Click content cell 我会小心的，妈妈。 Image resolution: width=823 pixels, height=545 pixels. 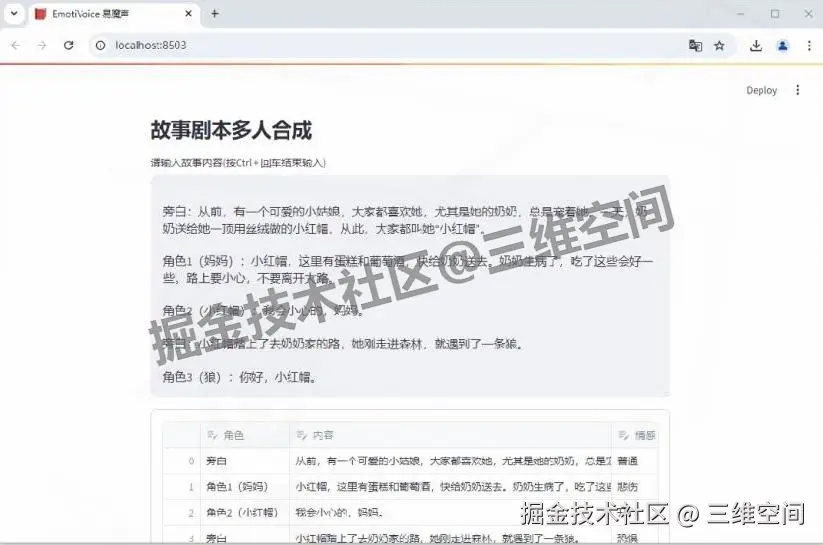coord(450,512)
